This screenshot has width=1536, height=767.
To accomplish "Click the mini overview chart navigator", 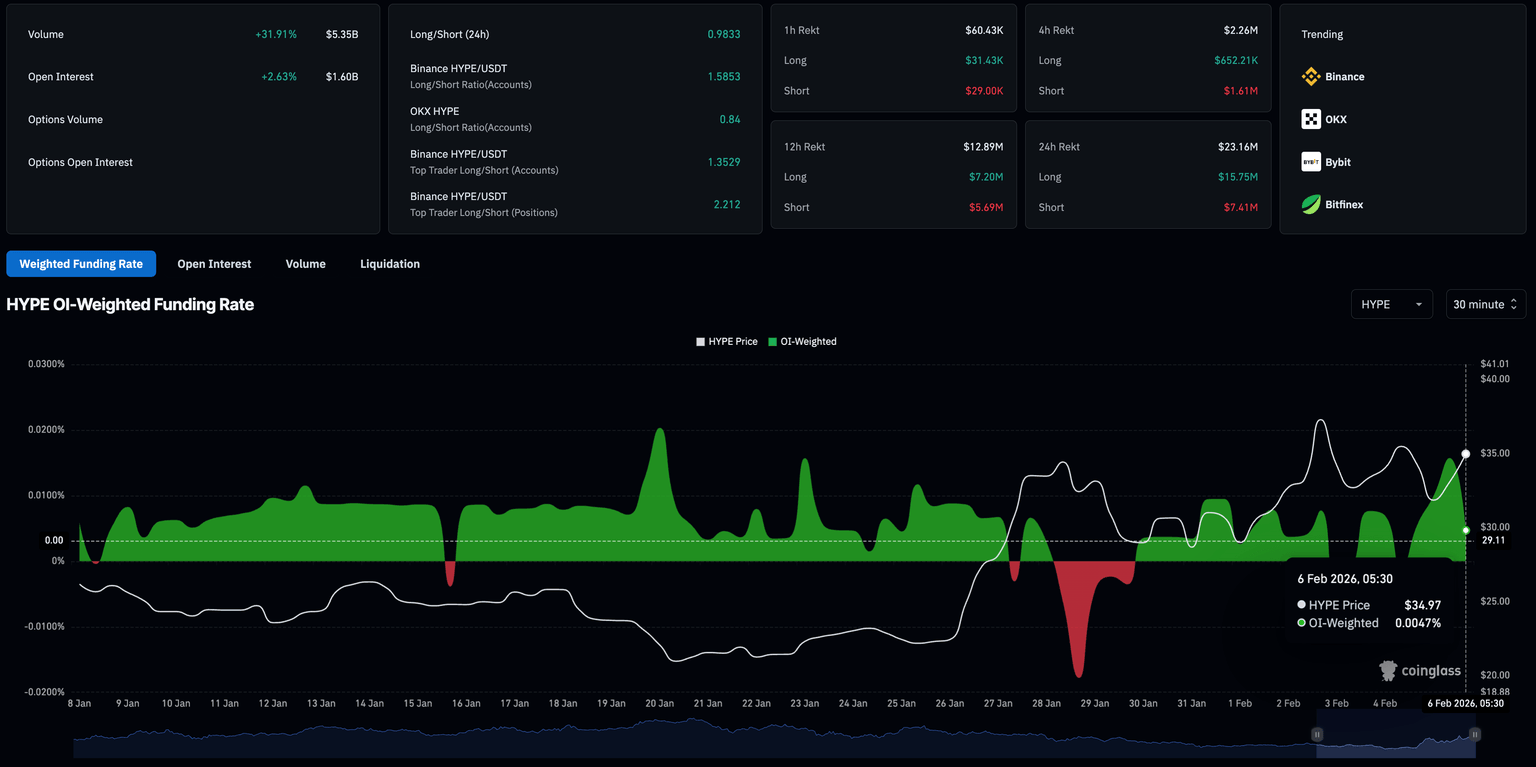I will 700,740.
